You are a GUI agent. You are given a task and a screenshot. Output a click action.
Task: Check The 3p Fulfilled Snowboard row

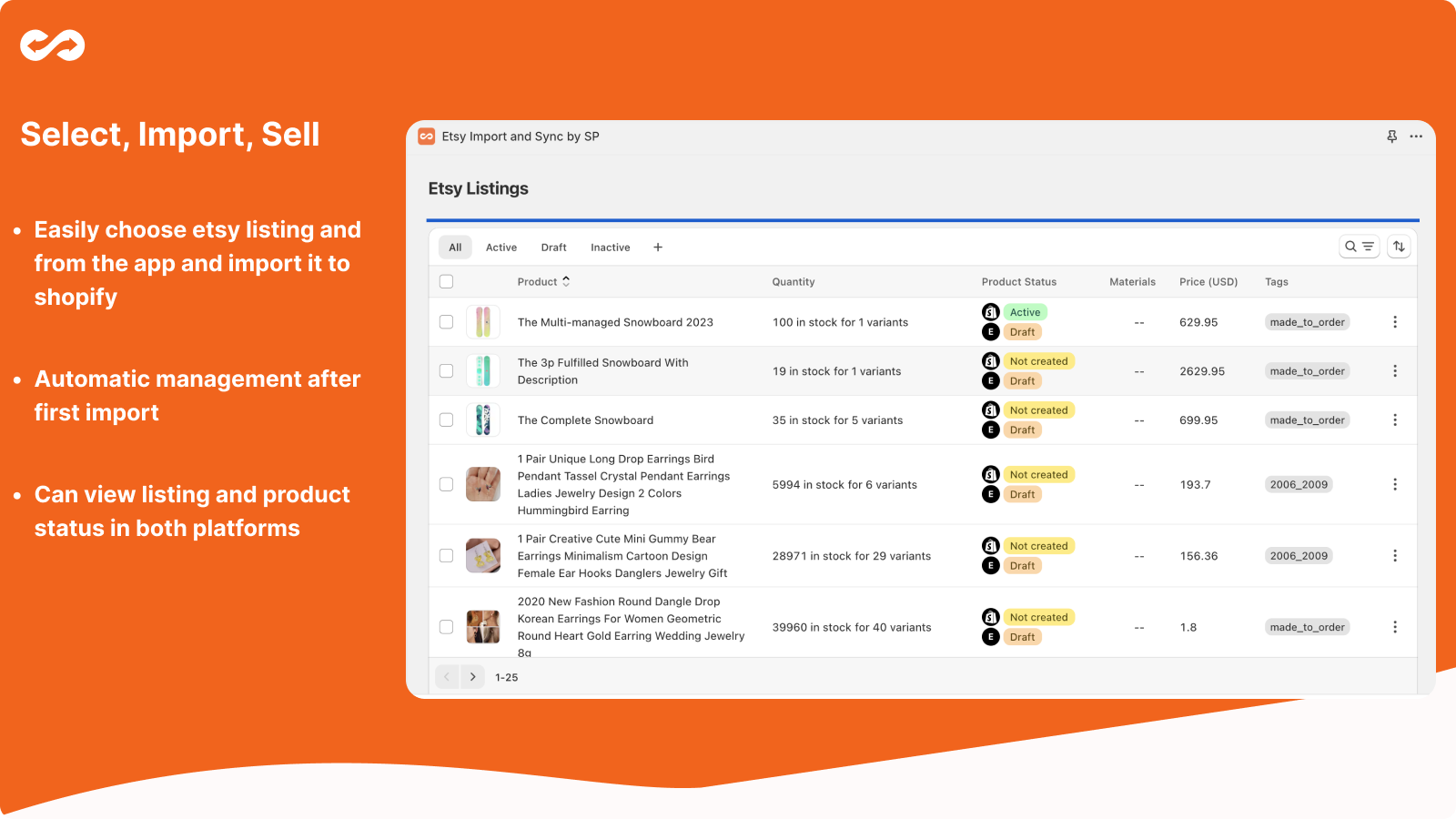(x=446, y=371)
